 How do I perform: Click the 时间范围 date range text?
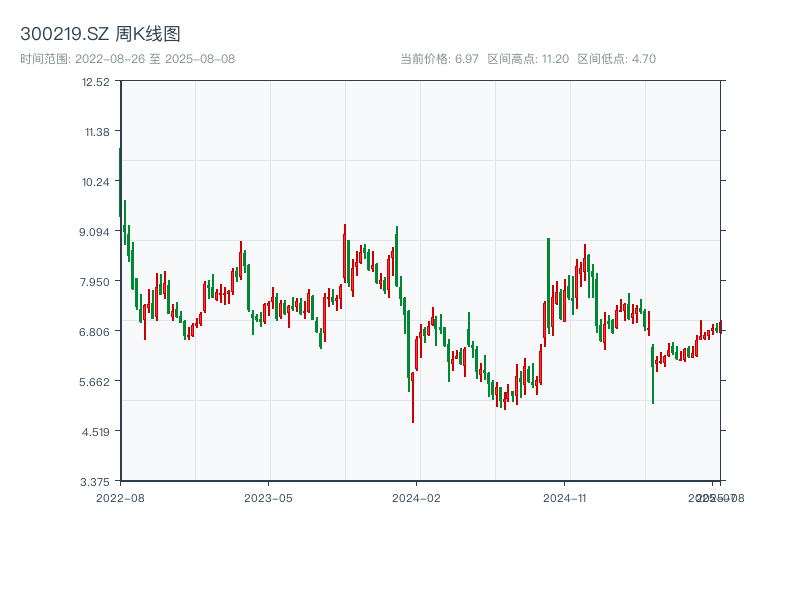(x=127, y=59)
